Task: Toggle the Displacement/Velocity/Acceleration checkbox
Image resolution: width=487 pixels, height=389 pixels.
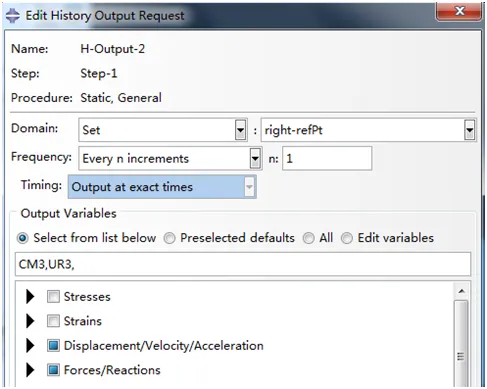Action: pos(53,345)
